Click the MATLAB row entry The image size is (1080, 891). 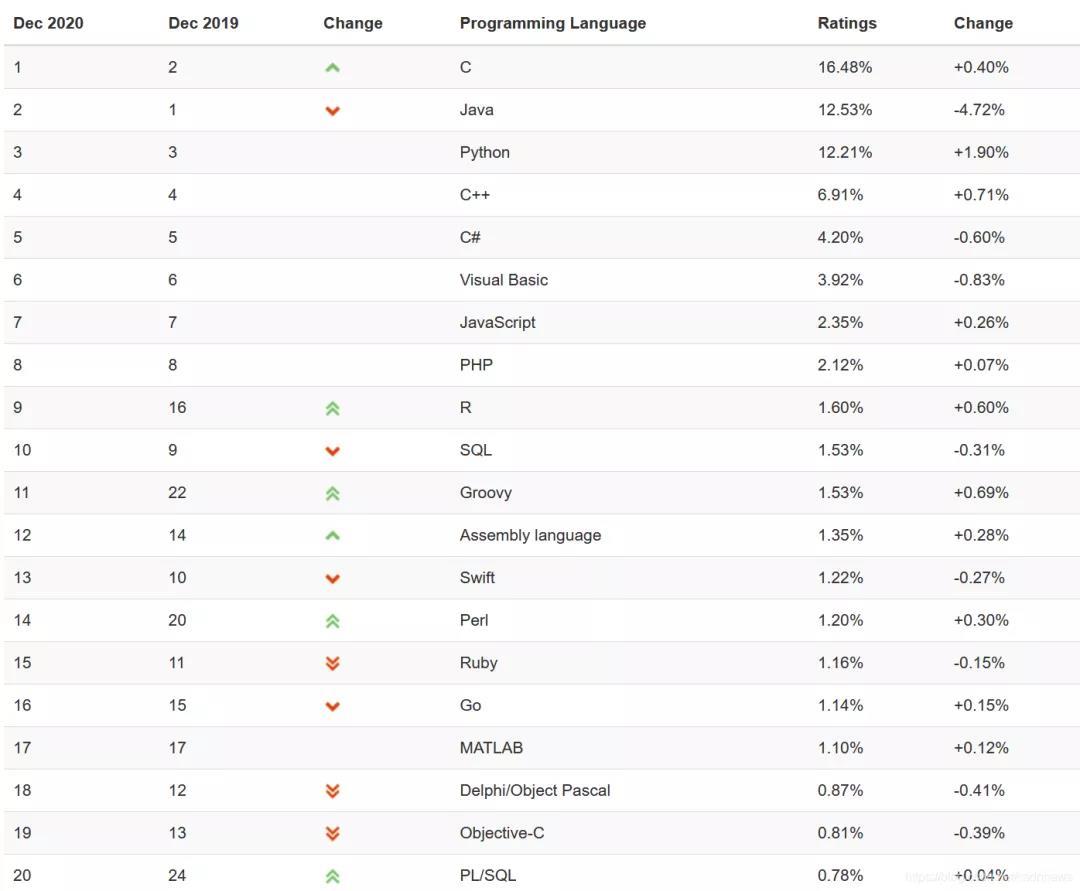coord(491,747)
